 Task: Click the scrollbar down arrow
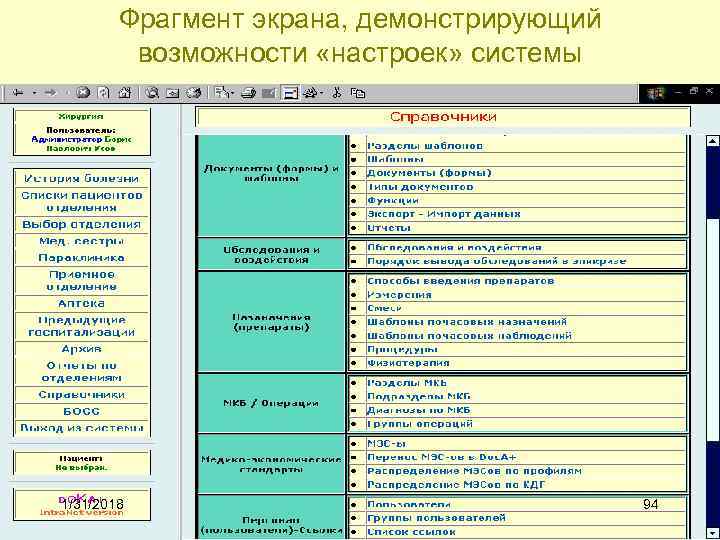(x=713, y=533)
